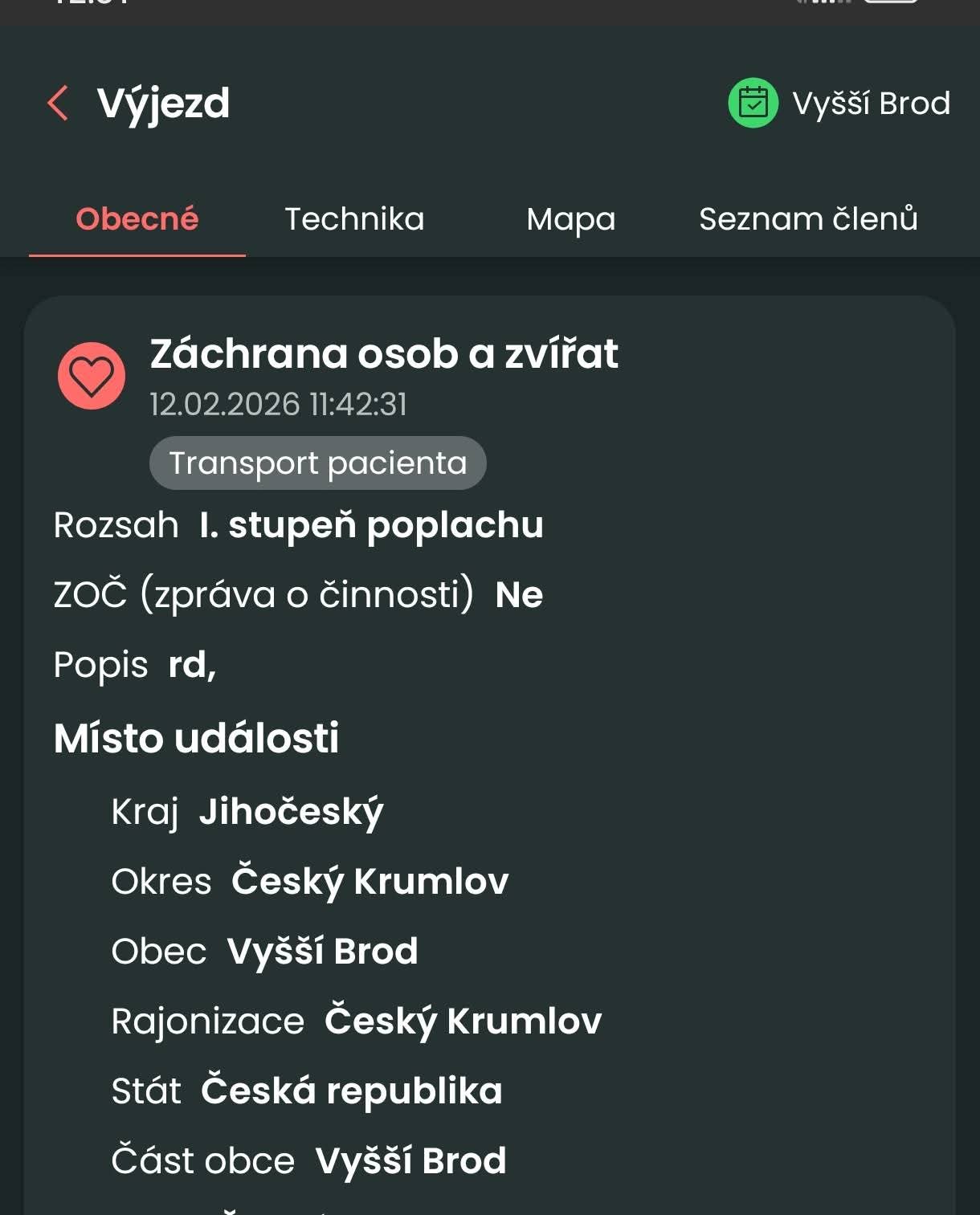The height and width of the screenshot is (1215, 980).
Task: Tap the Popis description row
Action: pyautogui.click(x=135, y=665)
